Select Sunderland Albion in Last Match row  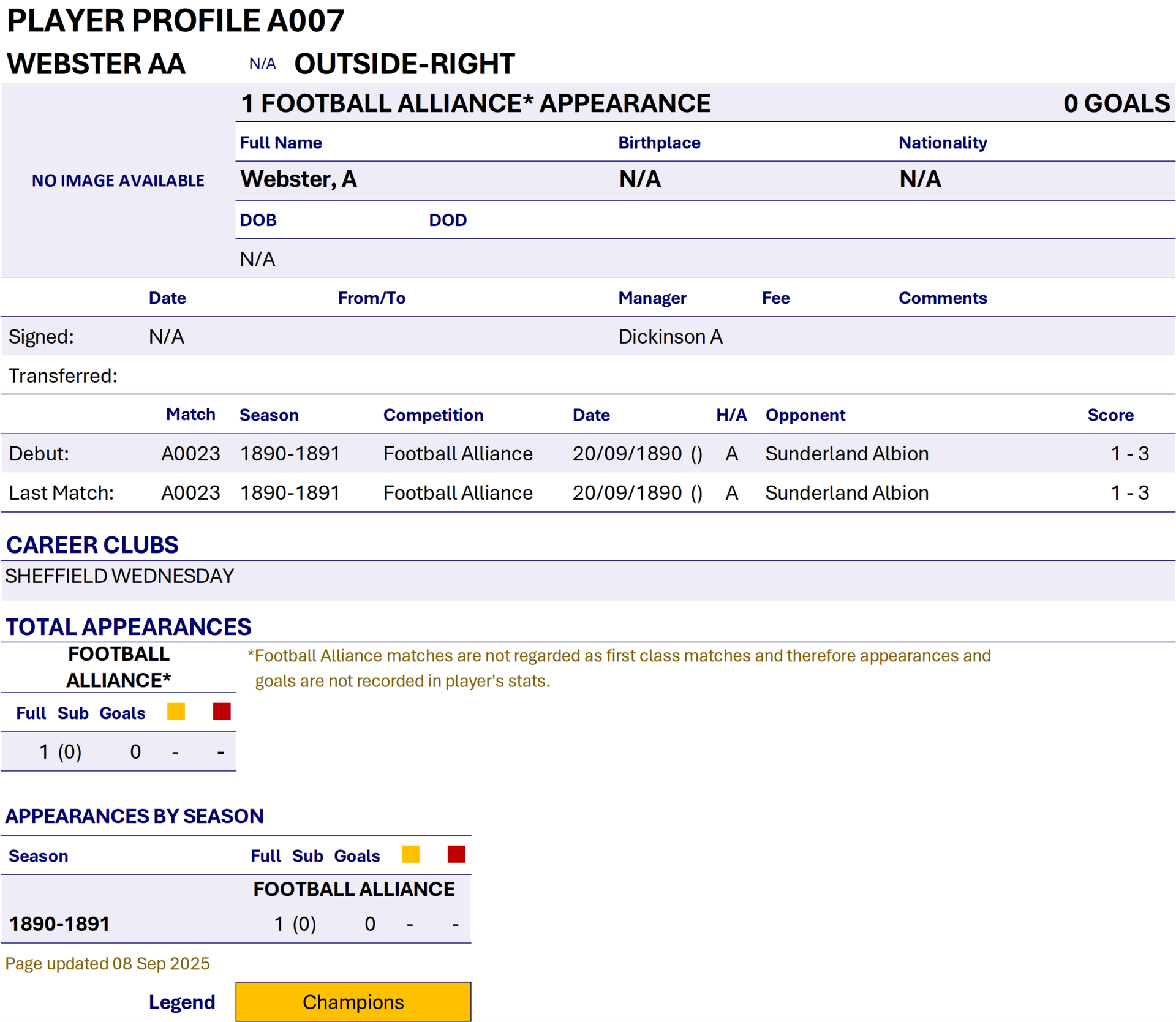(x=846, y=493)
